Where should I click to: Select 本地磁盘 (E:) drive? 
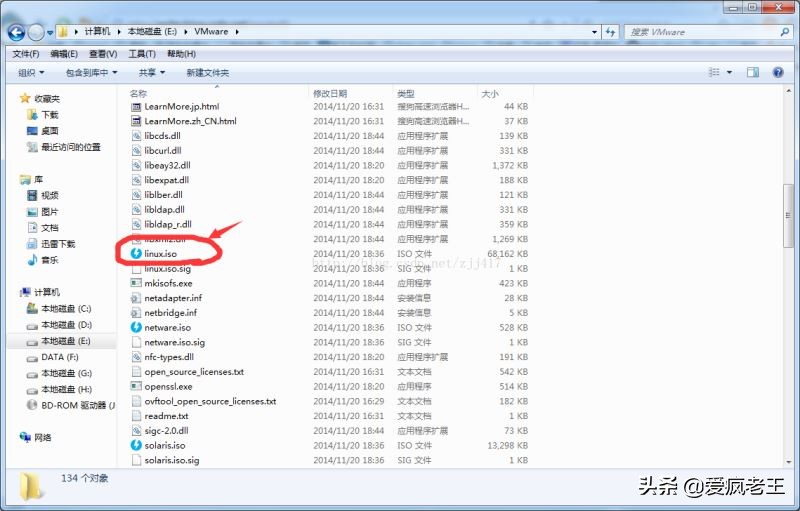[59, 341]
